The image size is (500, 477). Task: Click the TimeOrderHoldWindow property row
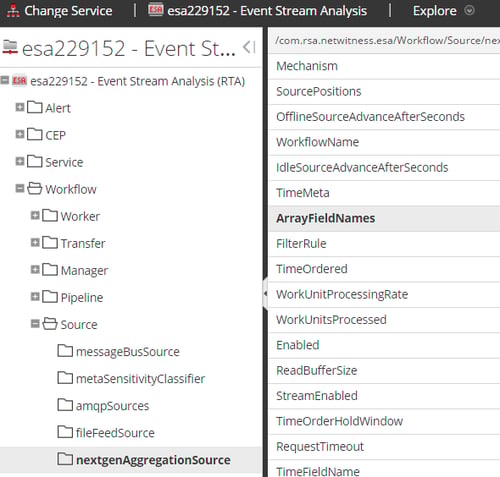coord(384,421)
